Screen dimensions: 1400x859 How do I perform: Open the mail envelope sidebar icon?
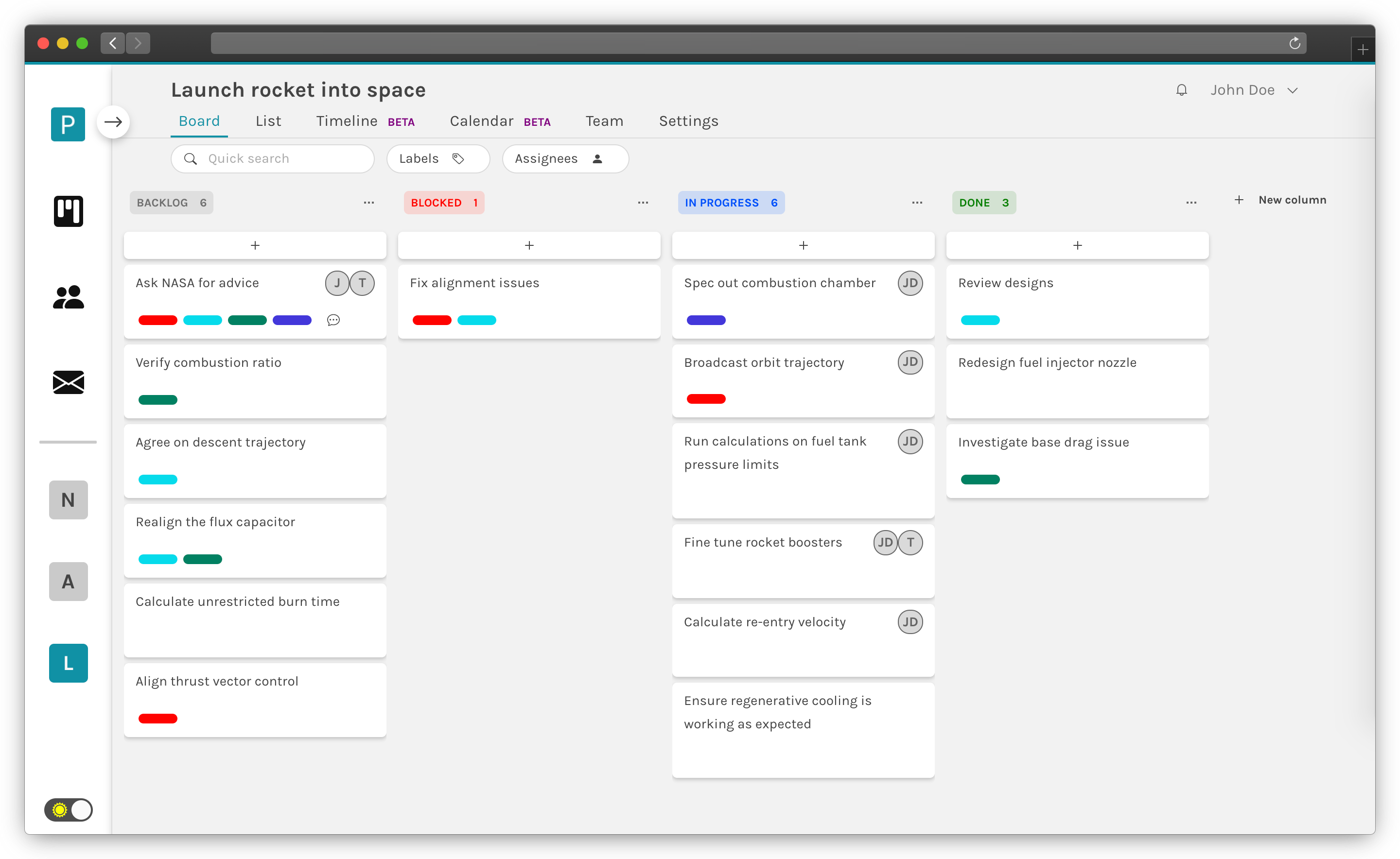pyautogui.click(x=68, y=382)
